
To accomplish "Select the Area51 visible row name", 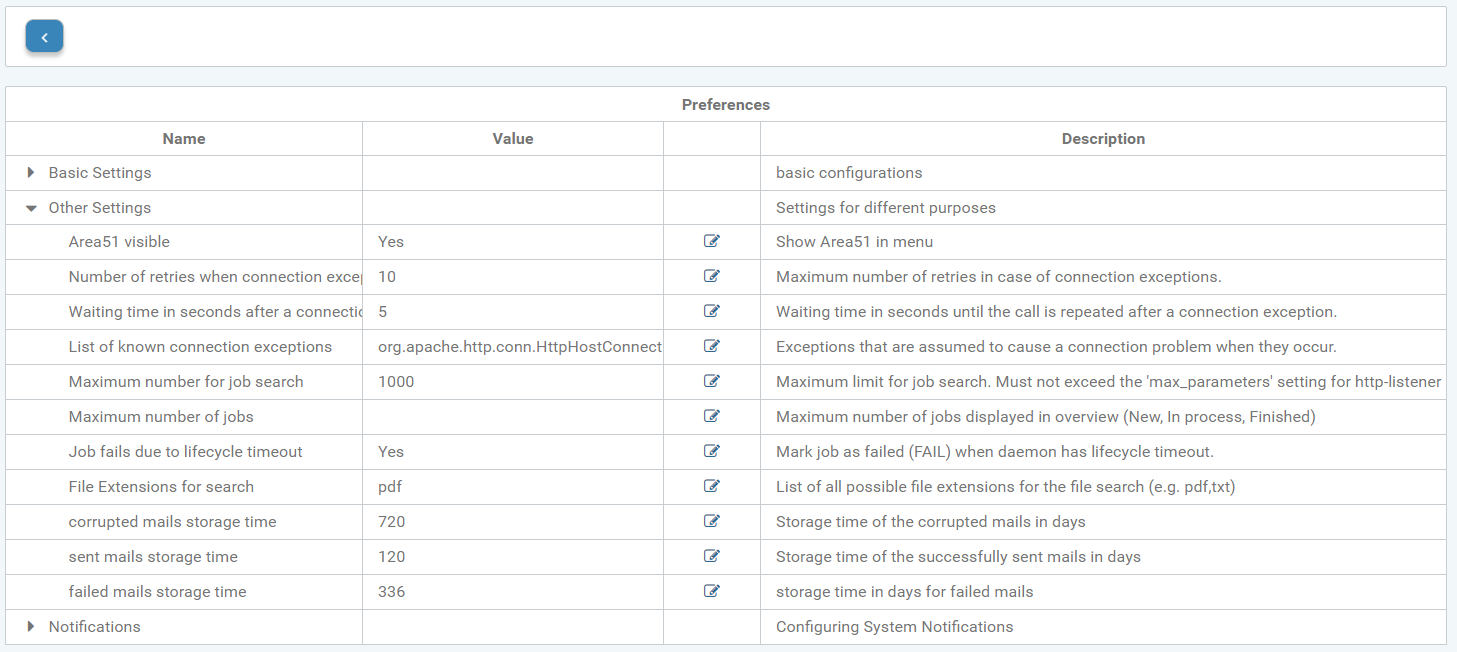I will [119, 242].
